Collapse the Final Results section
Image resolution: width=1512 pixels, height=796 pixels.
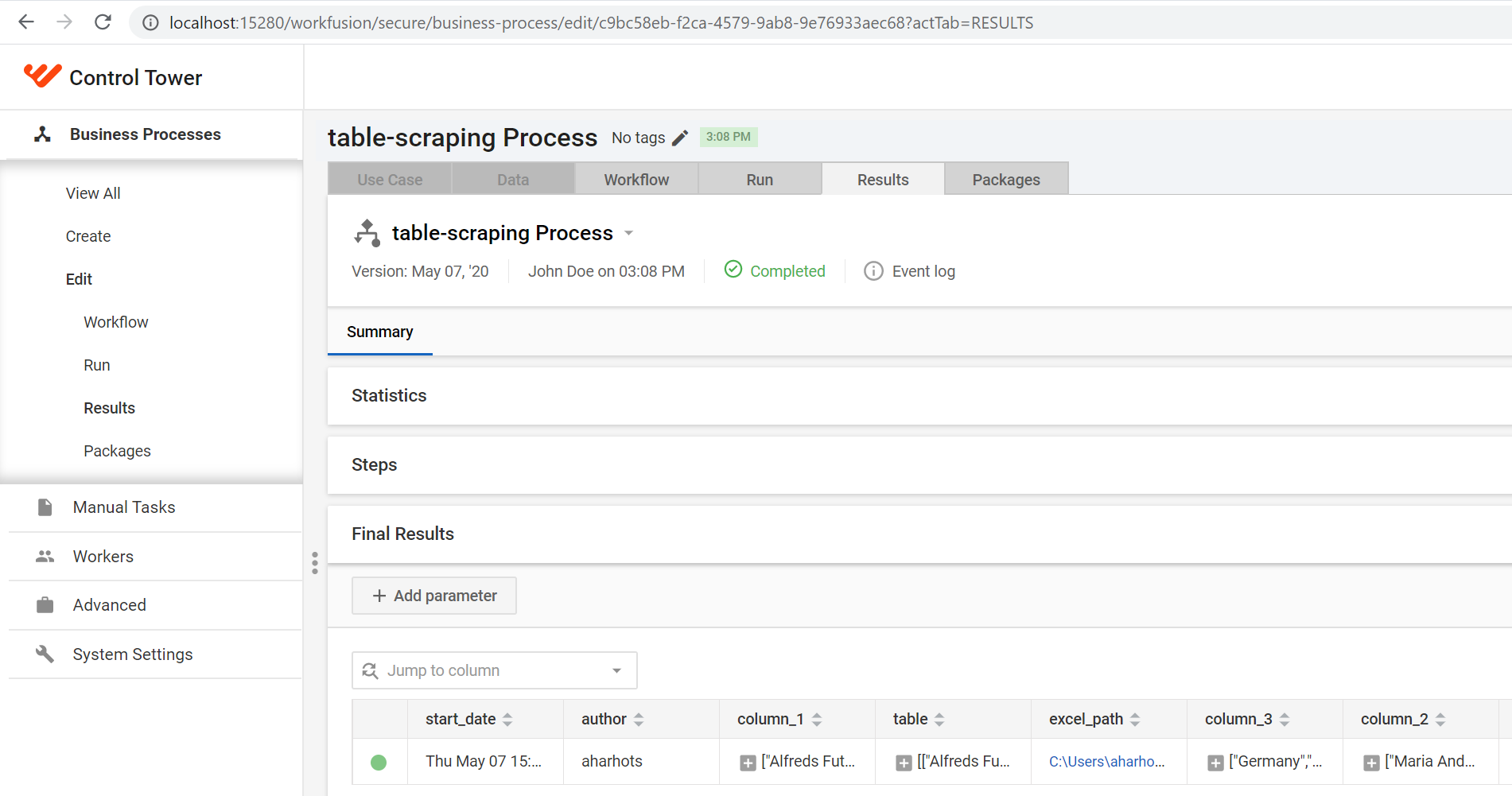tap(919, 534)
